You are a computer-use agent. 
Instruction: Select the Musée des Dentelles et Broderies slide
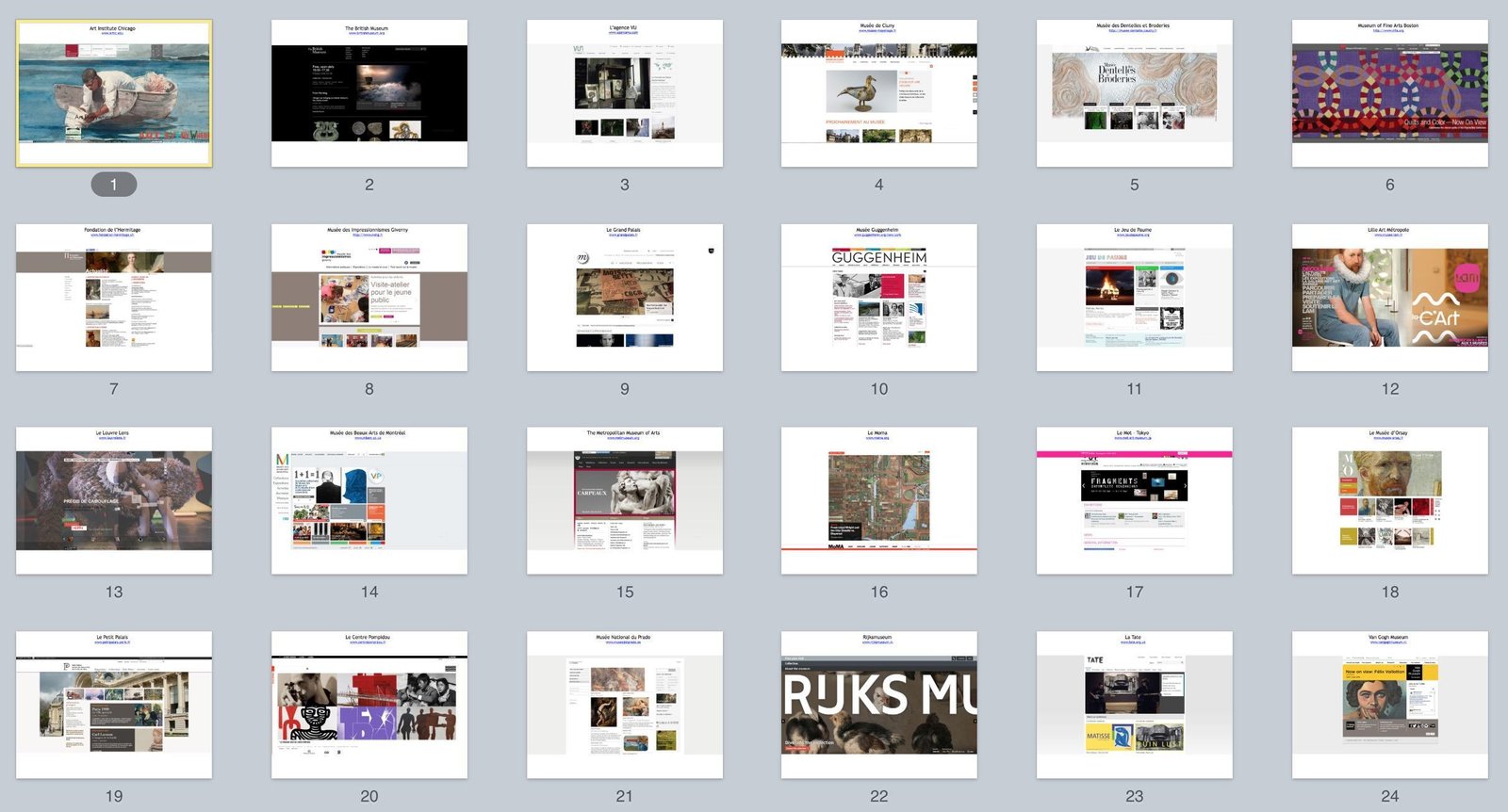pos(1135,93)
